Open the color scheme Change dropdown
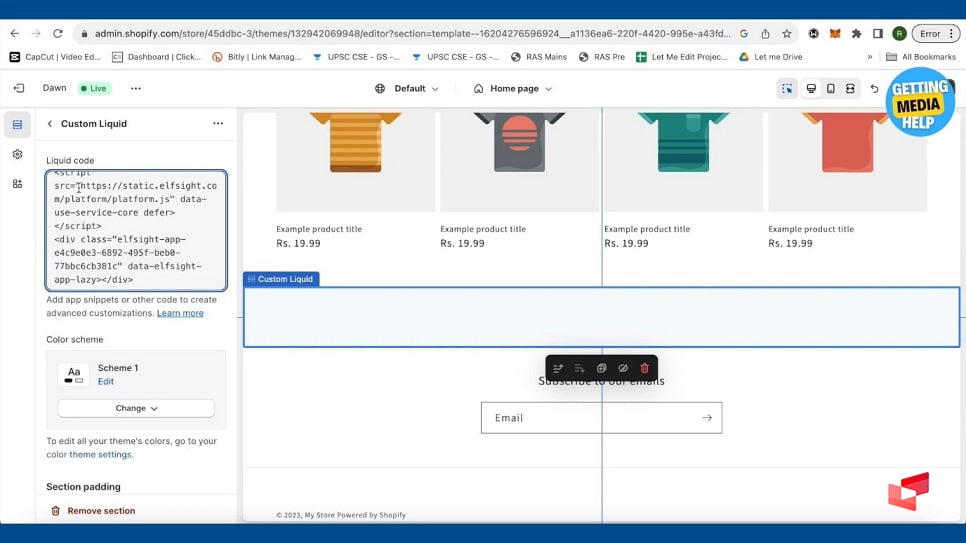This screenshot has width=966, height=543. pos(136,408)
